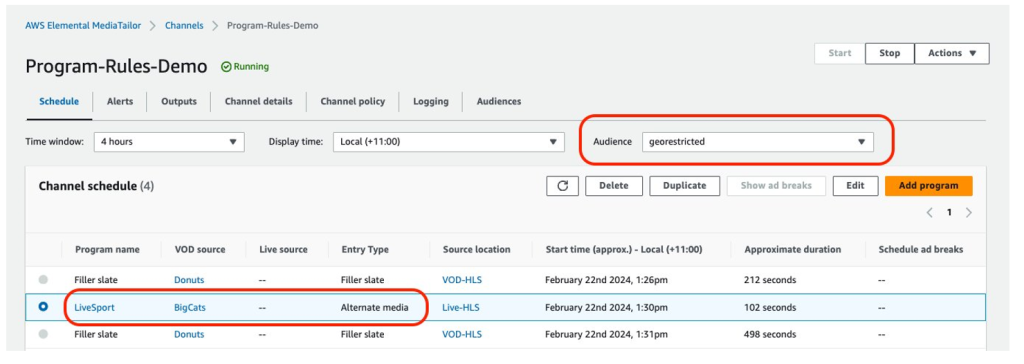This screenshot has height=364, width=1024.
Task: Expand the Actions dropdown button
Action: (952, 54)
